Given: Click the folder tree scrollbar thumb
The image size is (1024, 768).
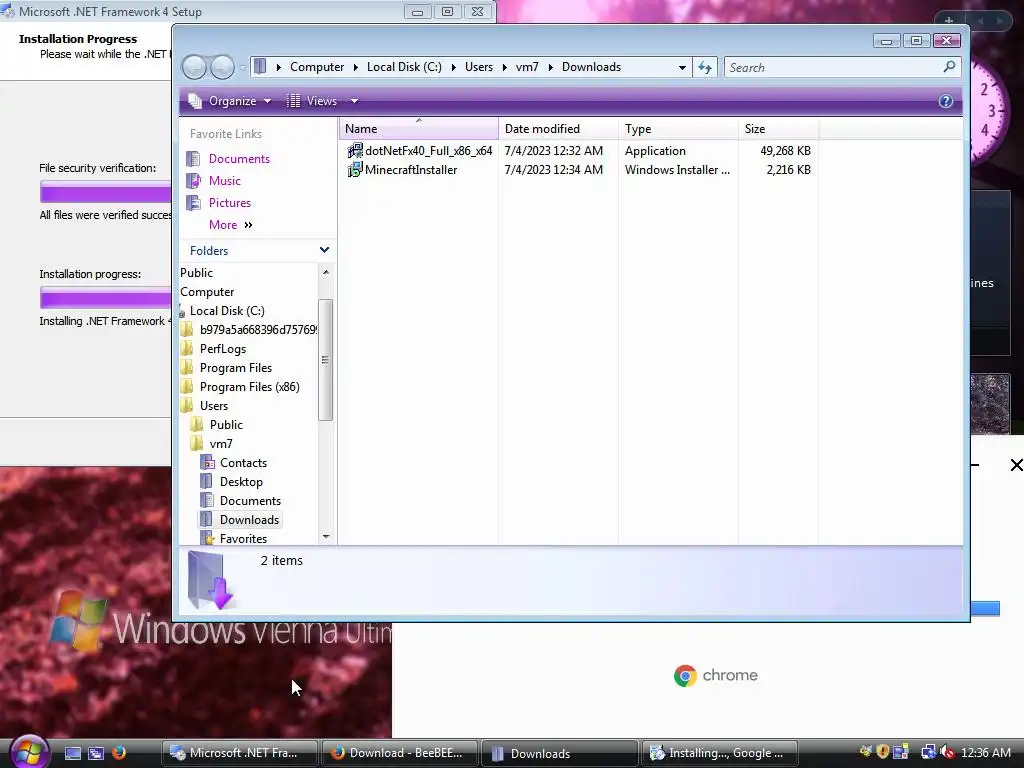Looking at the screenshot, I should coord(325,360).
